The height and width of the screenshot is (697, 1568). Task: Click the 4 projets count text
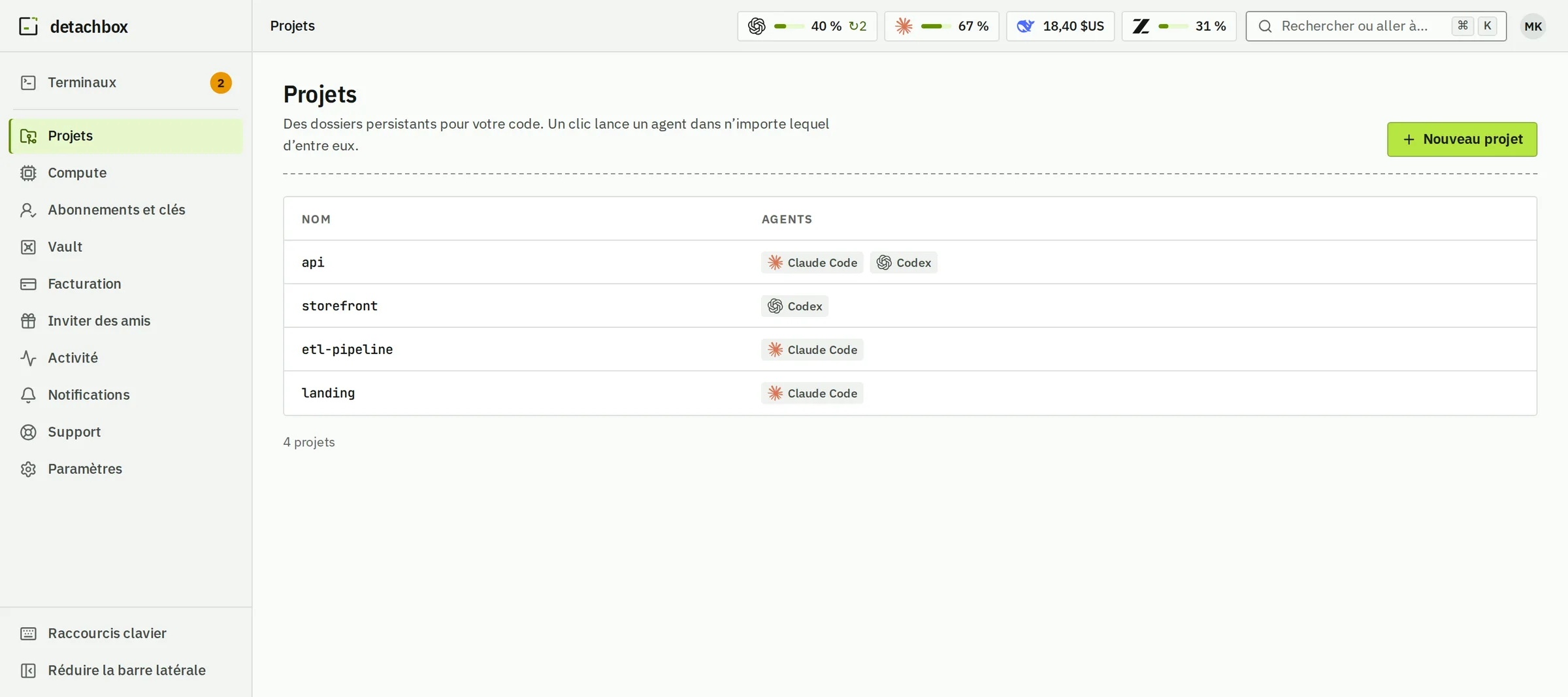pyautogui.click(x=309, y=442)
